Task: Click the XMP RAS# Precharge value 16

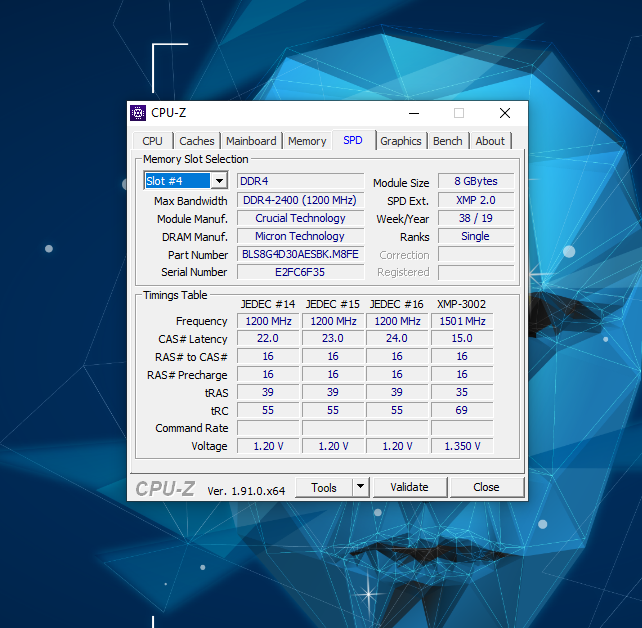Action: [462, 374]
